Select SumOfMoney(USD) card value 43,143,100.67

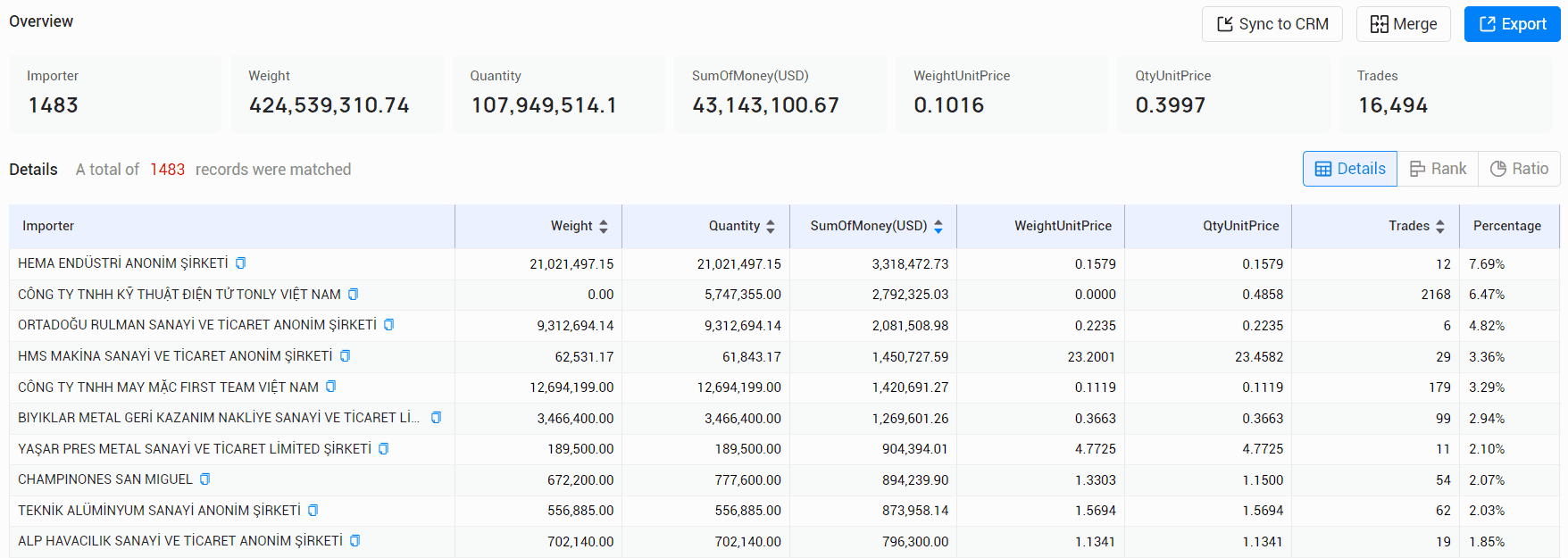pos(765,105)
